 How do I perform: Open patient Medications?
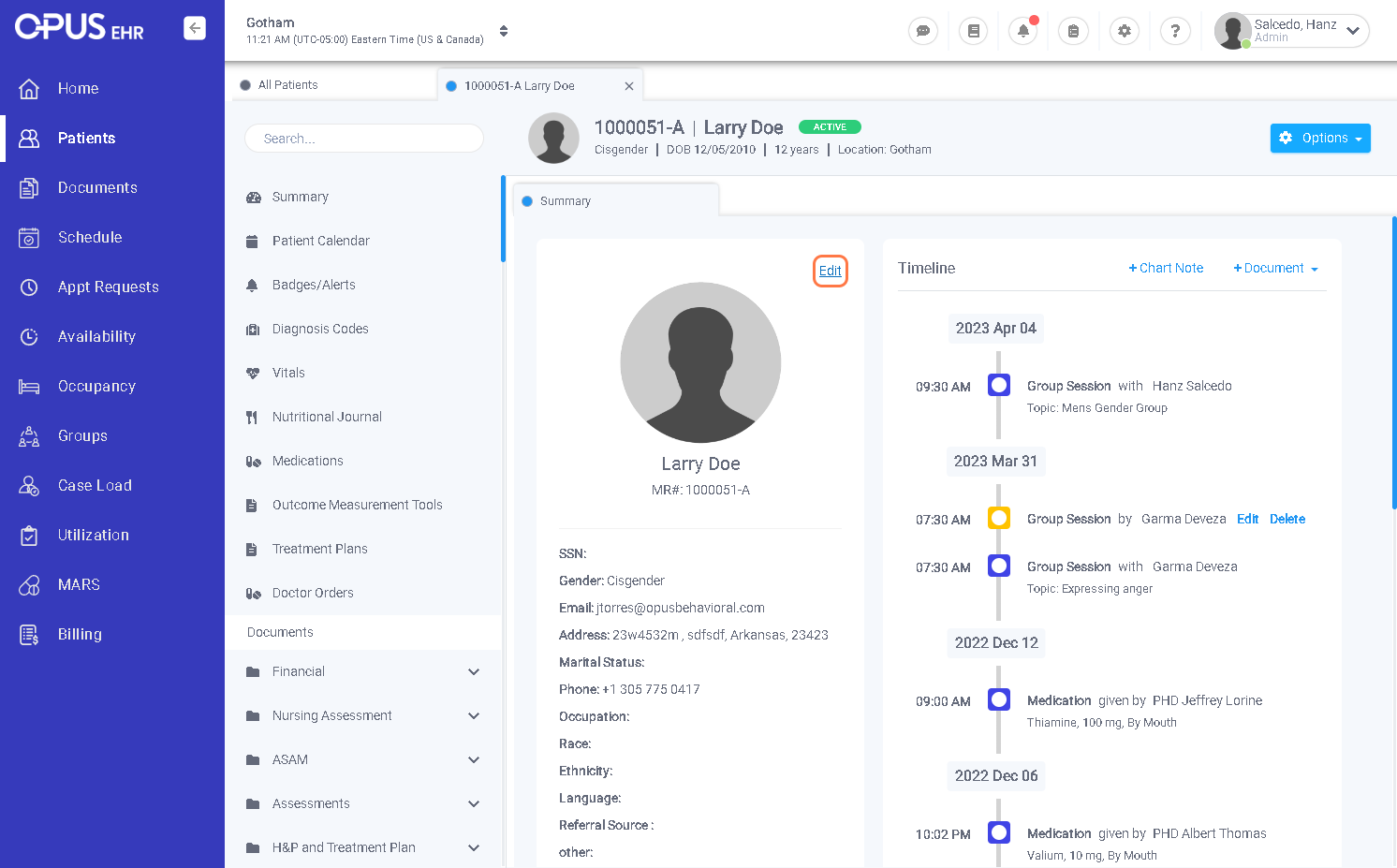(x=307, y=461)
